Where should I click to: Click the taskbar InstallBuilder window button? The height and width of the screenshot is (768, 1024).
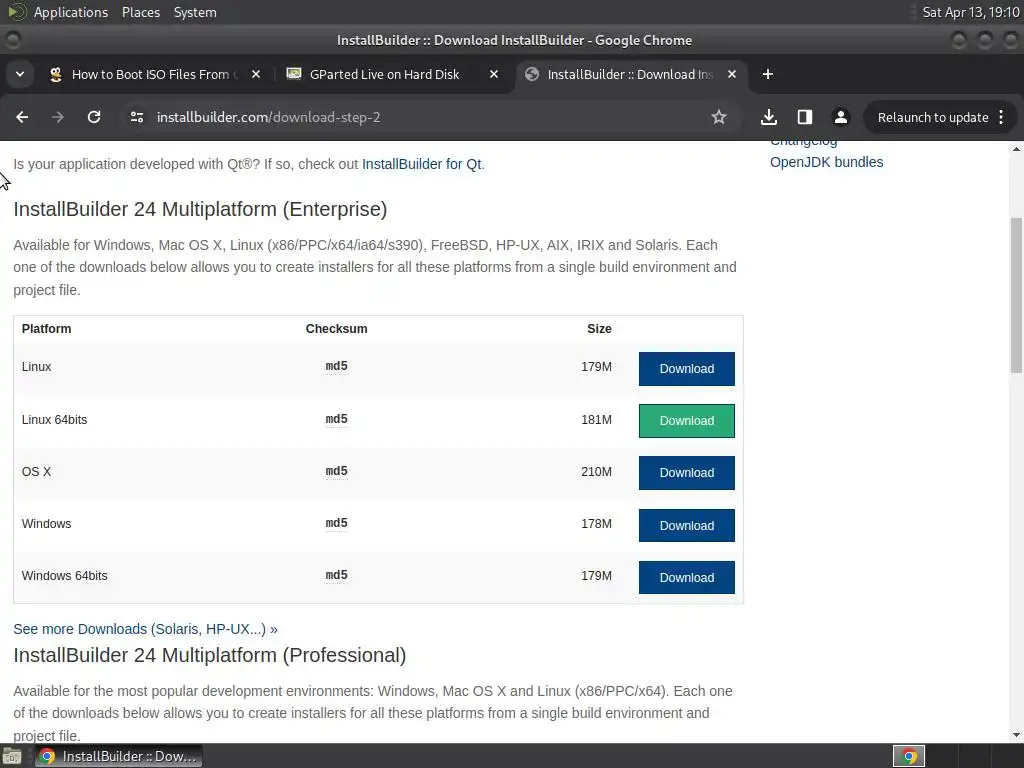118,756
